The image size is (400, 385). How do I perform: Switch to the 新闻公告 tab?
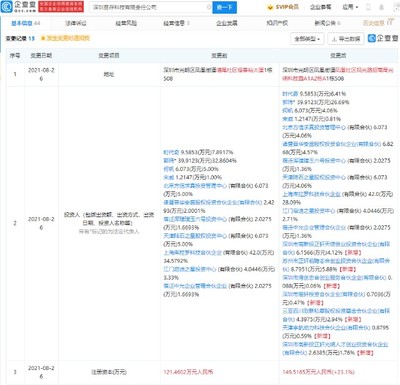(x=327, y=23)
